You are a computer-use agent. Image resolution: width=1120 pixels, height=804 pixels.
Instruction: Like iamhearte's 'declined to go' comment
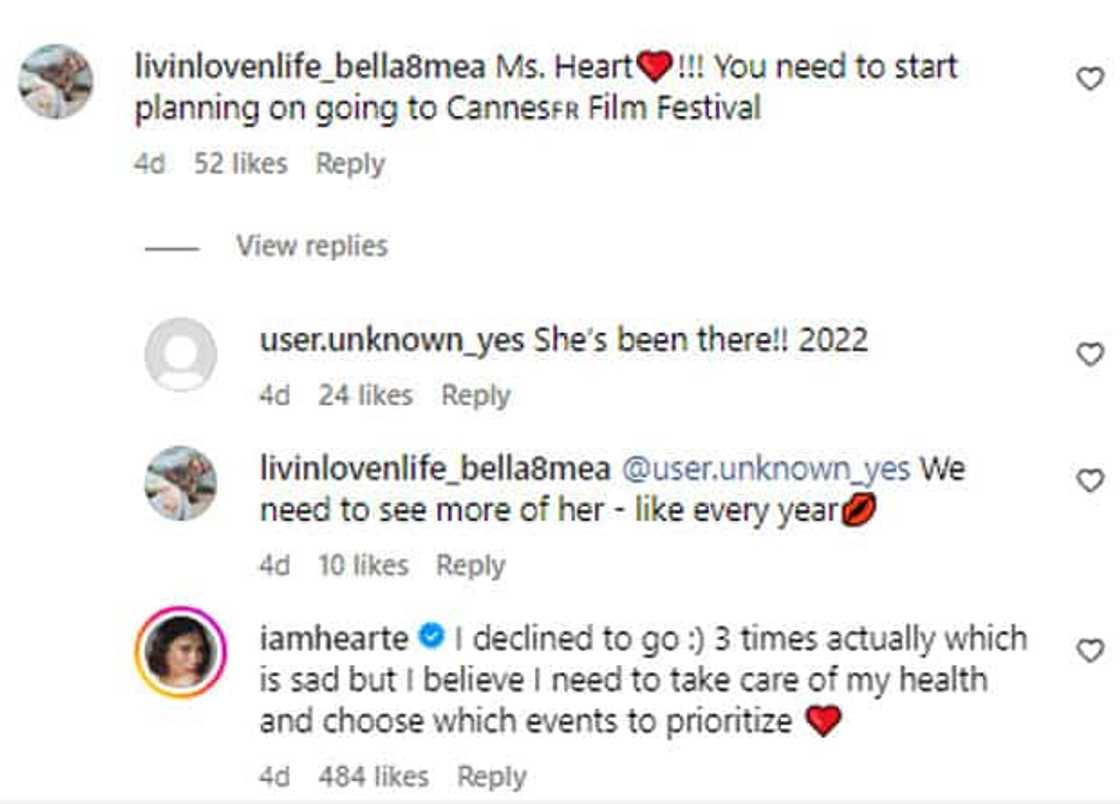[1089, 651]
